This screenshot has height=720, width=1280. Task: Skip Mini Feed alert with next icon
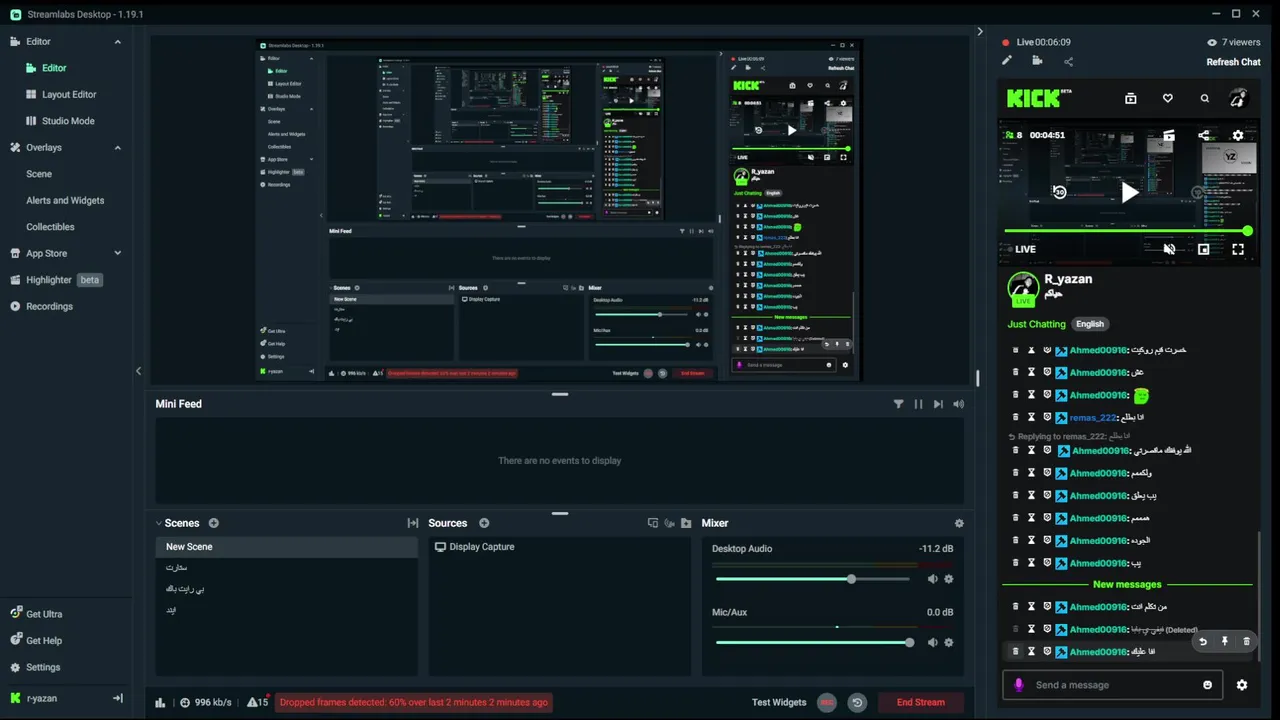(938, 404)
